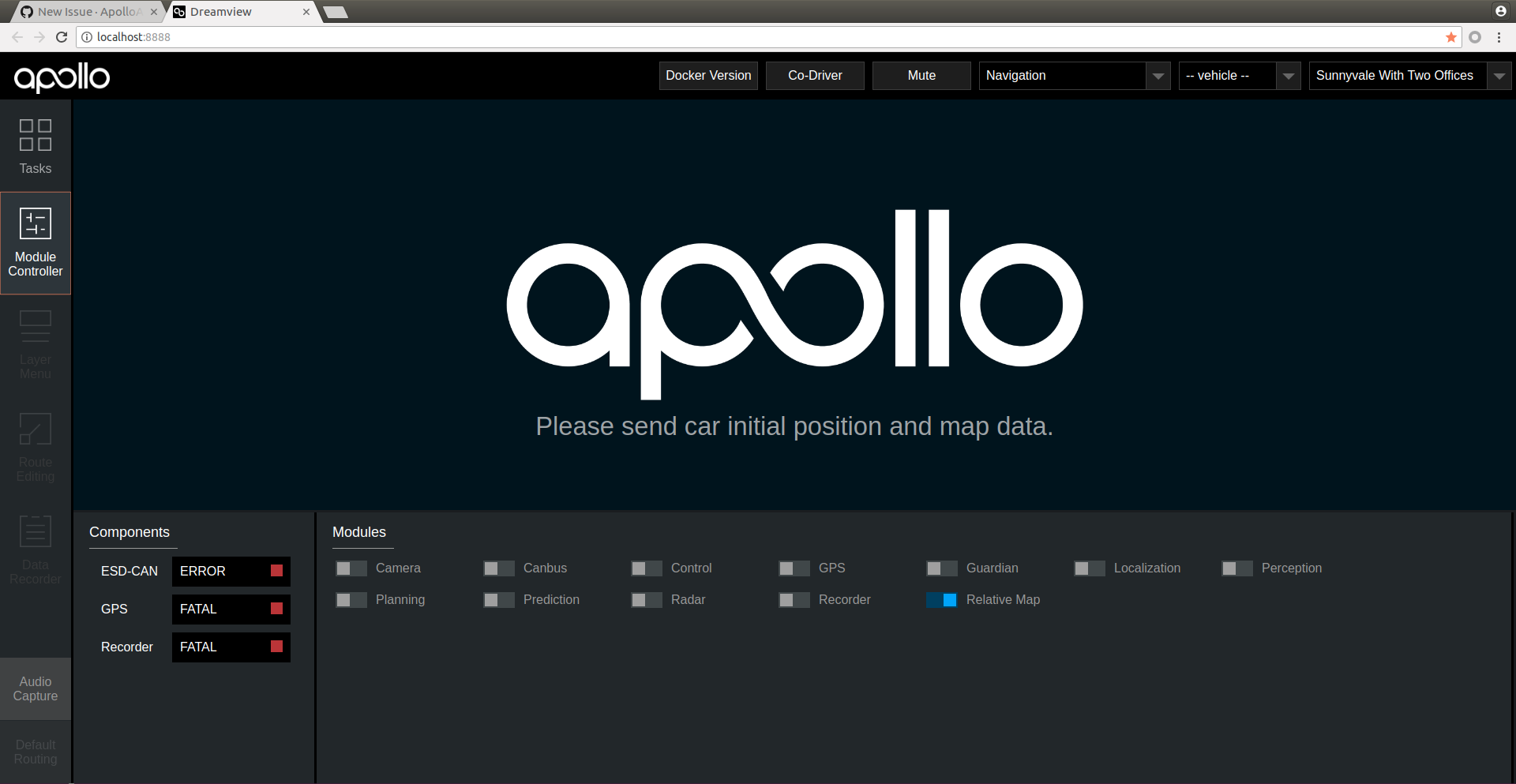Disable the Relative Map module switch
The width and height of the screenshot is (1516, 784).
[942, 600]
